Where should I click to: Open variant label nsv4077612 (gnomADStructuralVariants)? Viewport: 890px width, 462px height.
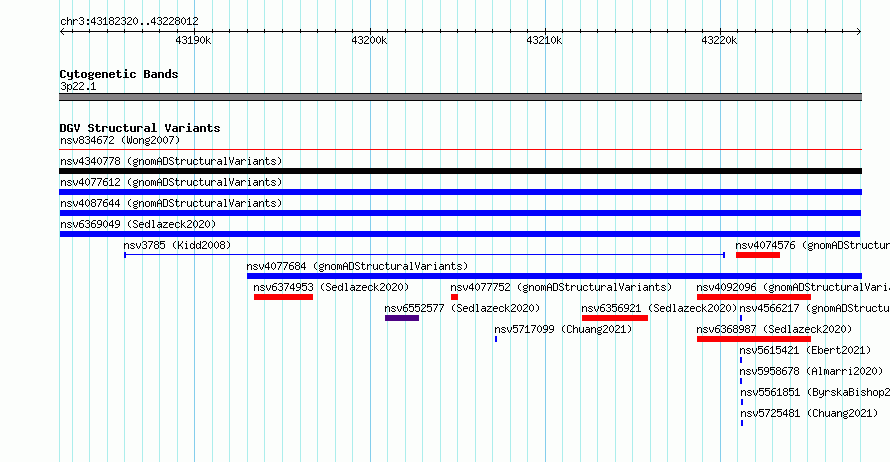(x=171, y=182)
